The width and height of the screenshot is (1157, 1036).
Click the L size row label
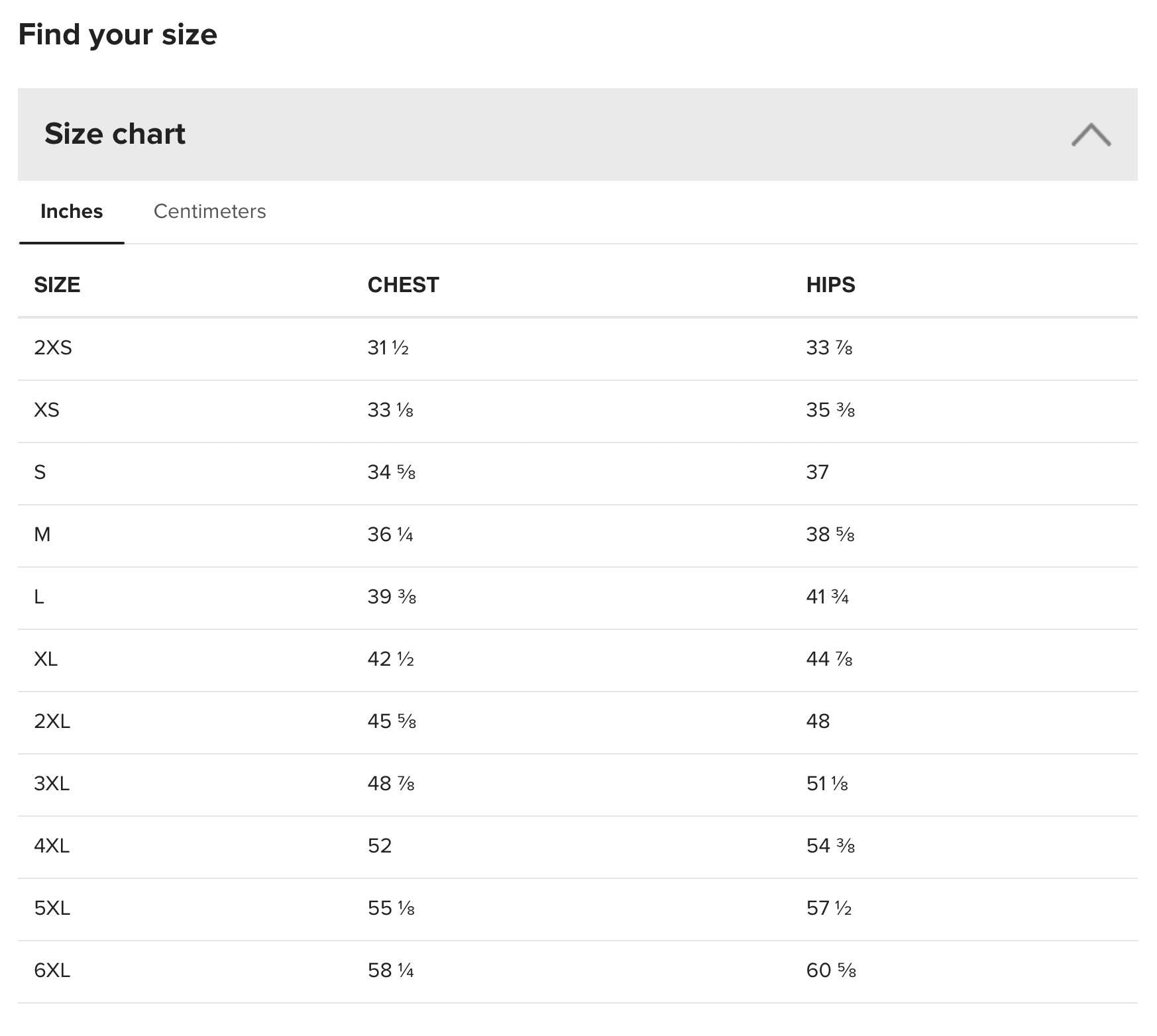pyautogui.click(x=39, y=597)
